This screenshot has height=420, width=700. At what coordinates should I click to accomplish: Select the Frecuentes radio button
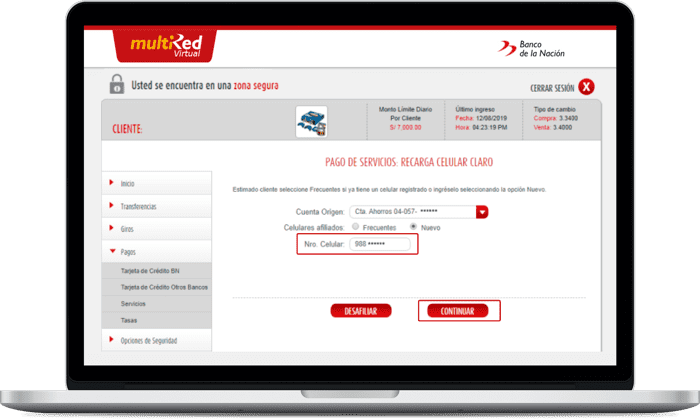pyautogui.click(x=355, y=227)
